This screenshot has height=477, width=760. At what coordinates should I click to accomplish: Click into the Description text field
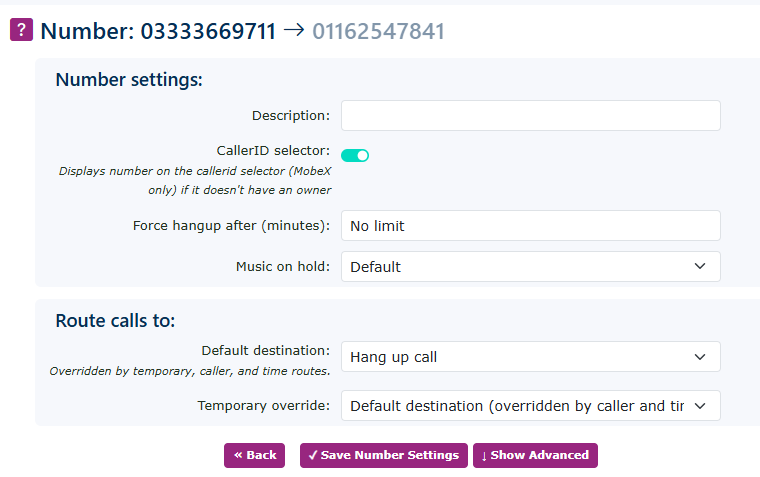click(530, 116)
